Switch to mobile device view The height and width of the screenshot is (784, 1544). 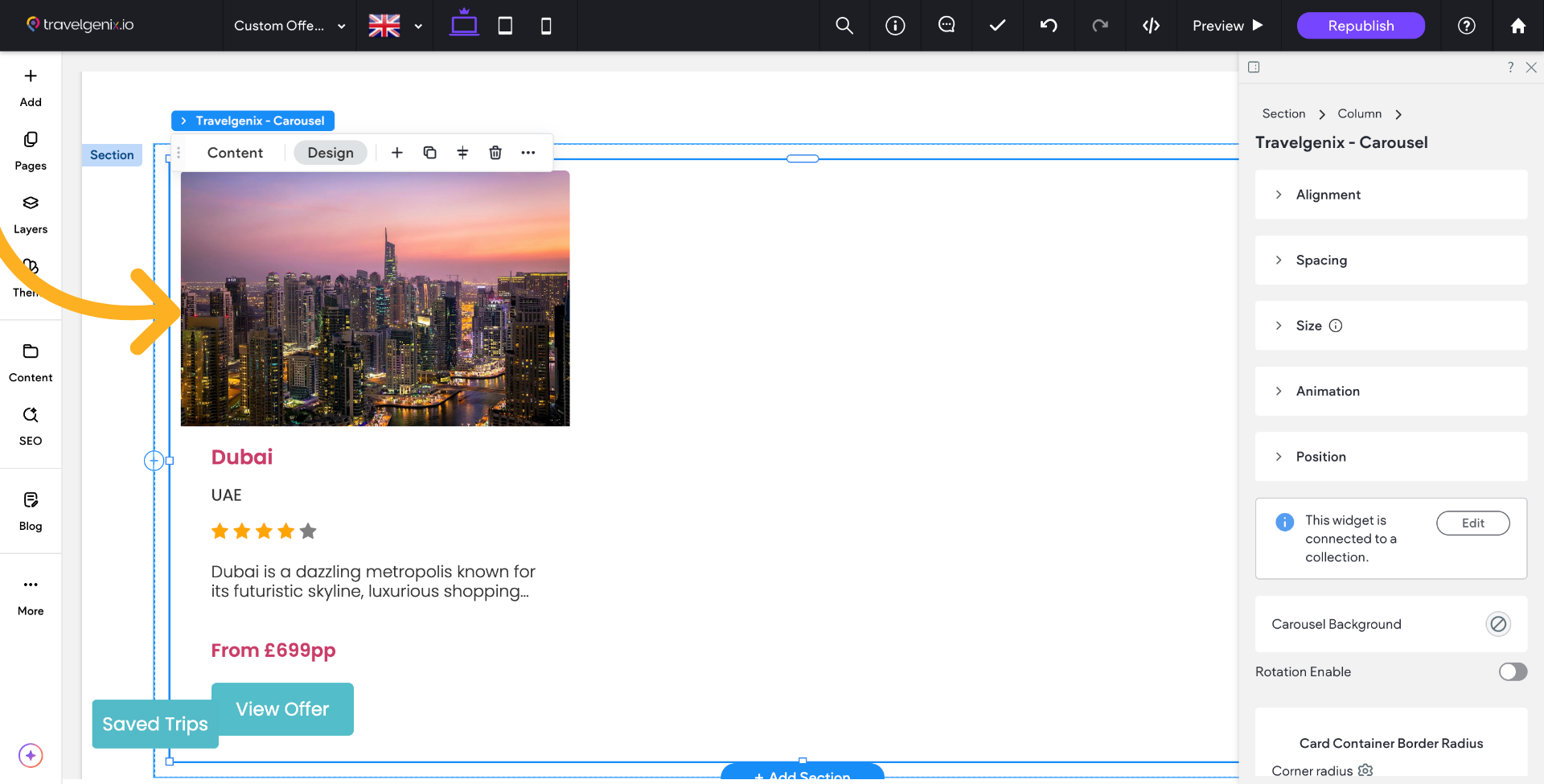(546, 26)
